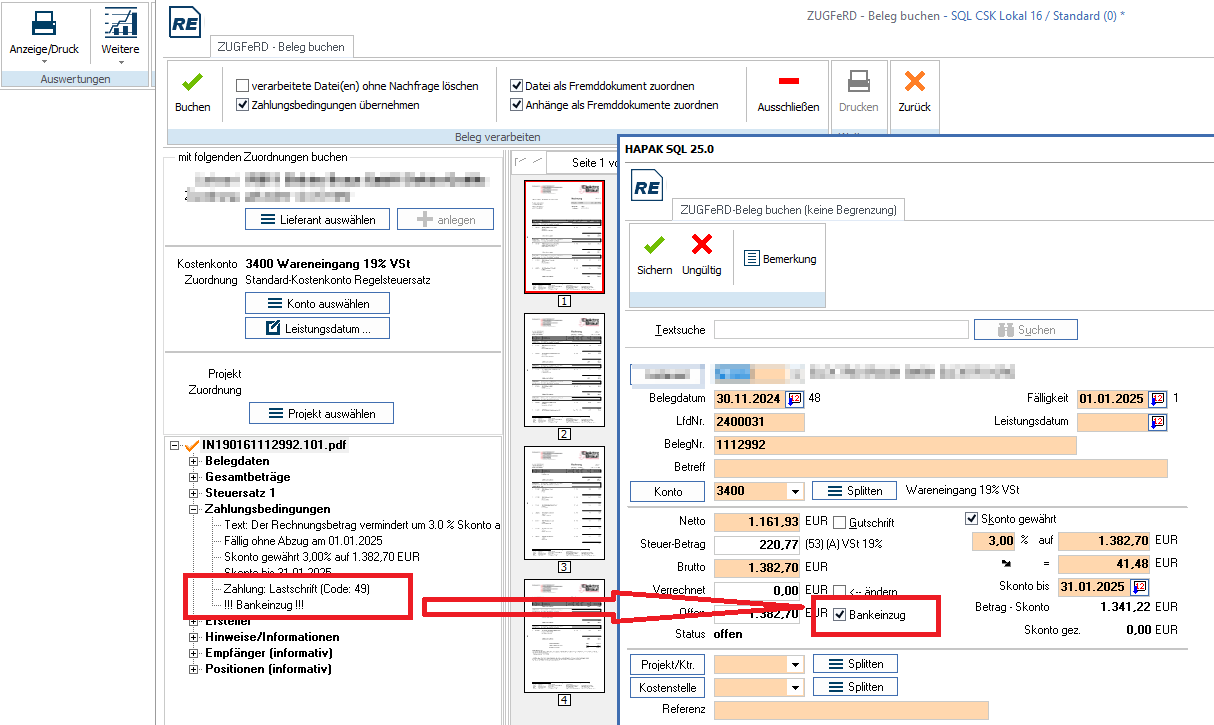This screenshot has height=725, width=1214.
Task: Open the Weitere chart icon
Action: [120, 24]
